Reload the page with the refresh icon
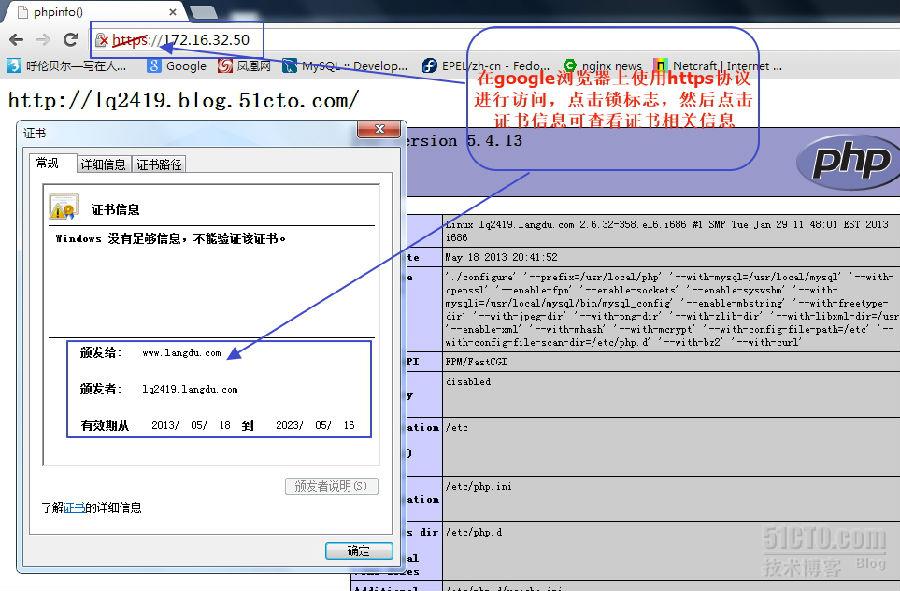 pos(71,40)
